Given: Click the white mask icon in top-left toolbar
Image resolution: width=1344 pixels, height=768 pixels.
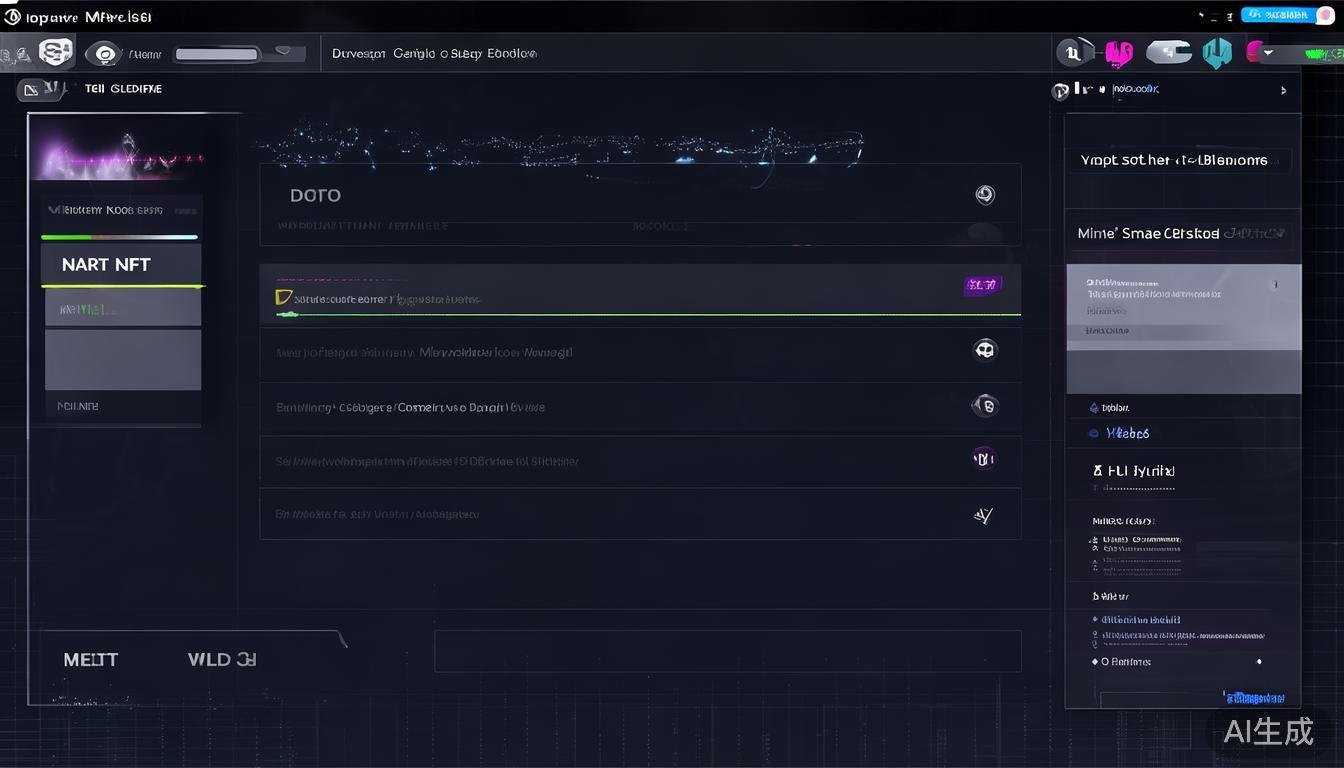Looking at the screenshot, I should 56,53.
